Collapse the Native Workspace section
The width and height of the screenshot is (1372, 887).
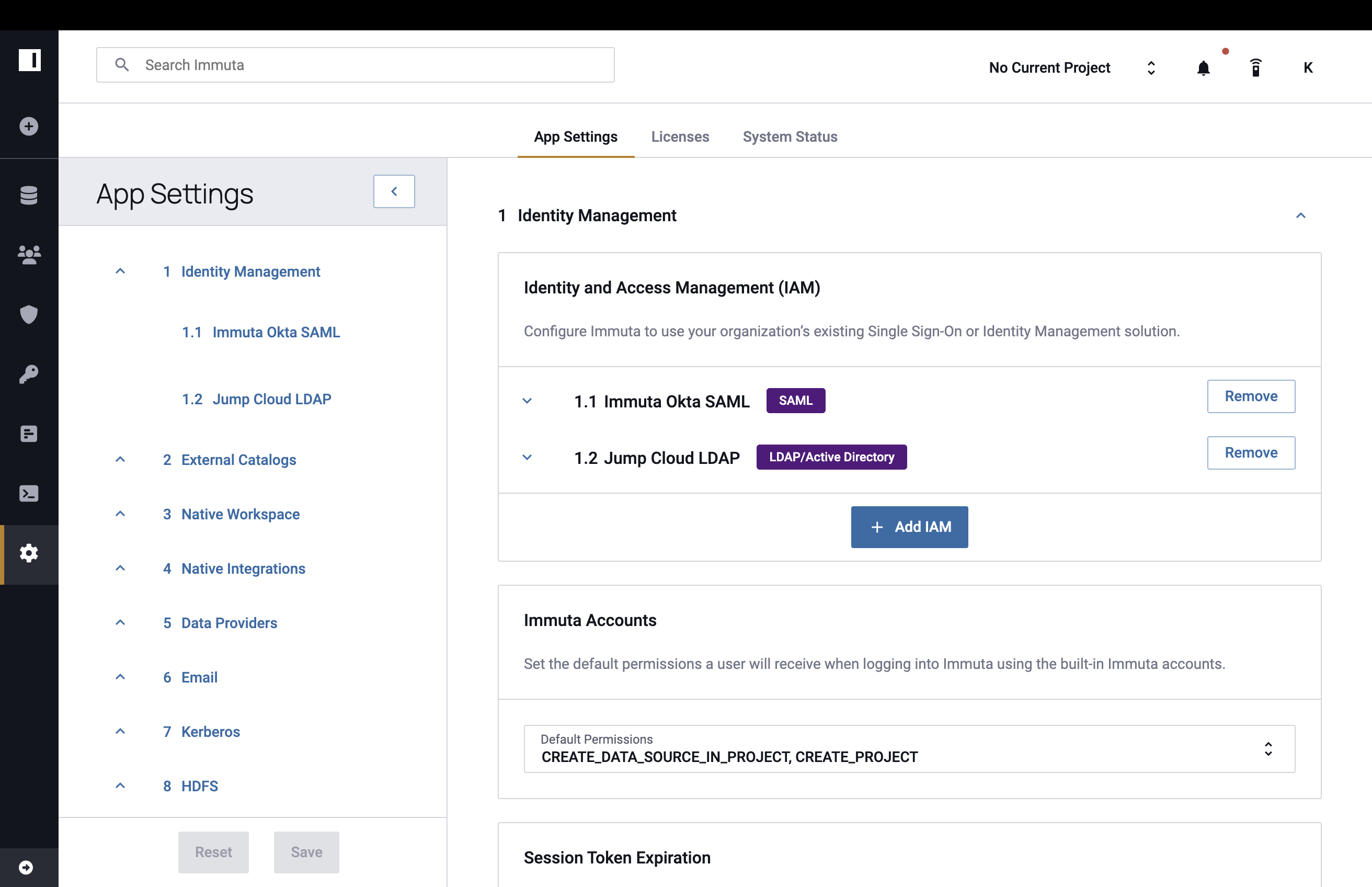tap(121, 513)
